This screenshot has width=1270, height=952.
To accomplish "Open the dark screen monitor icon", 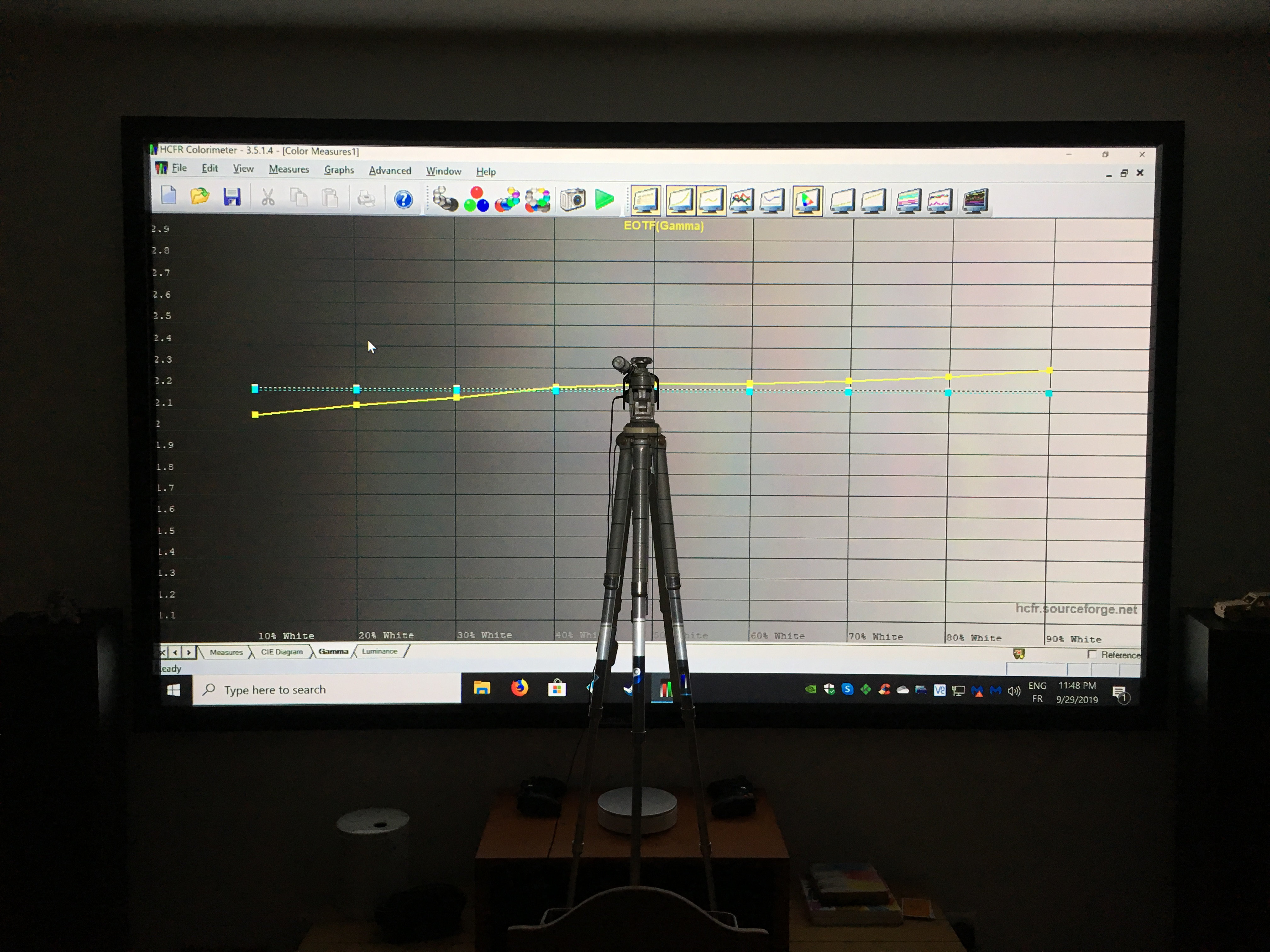I will pyautogui.click(x=975, y=201).
